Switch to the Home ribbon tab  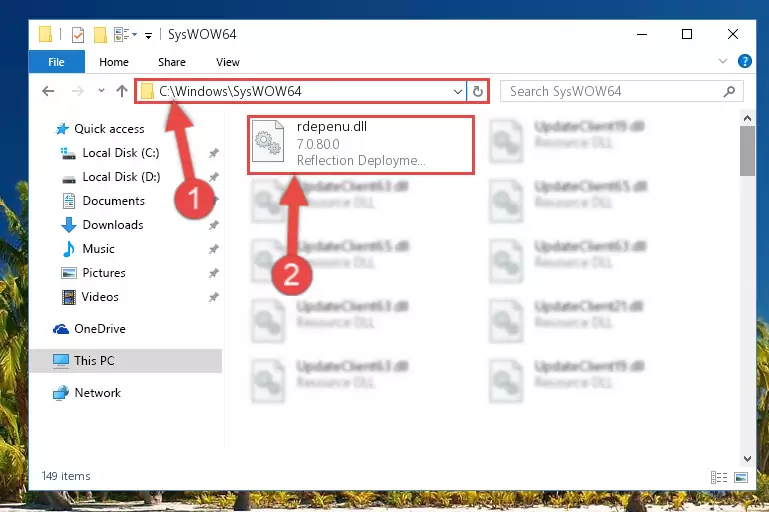click(114, 62)
